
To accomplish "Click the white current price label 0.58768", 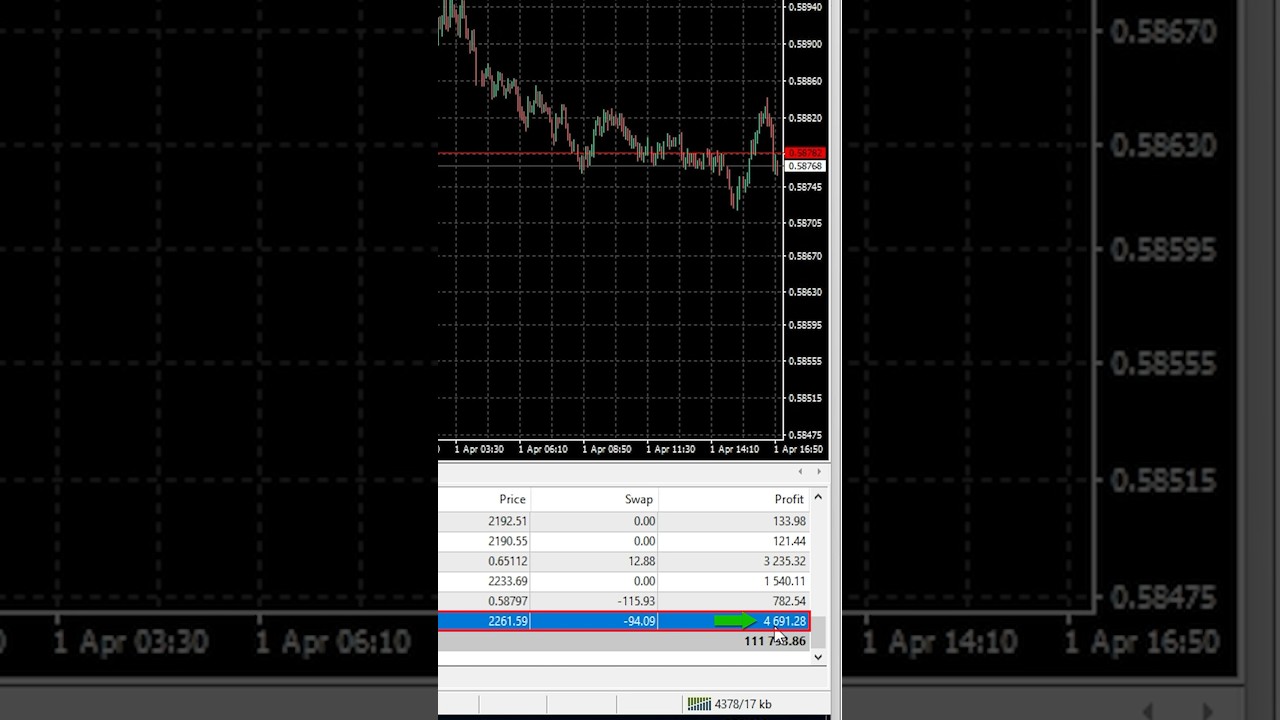I will (x=805, y=166).
